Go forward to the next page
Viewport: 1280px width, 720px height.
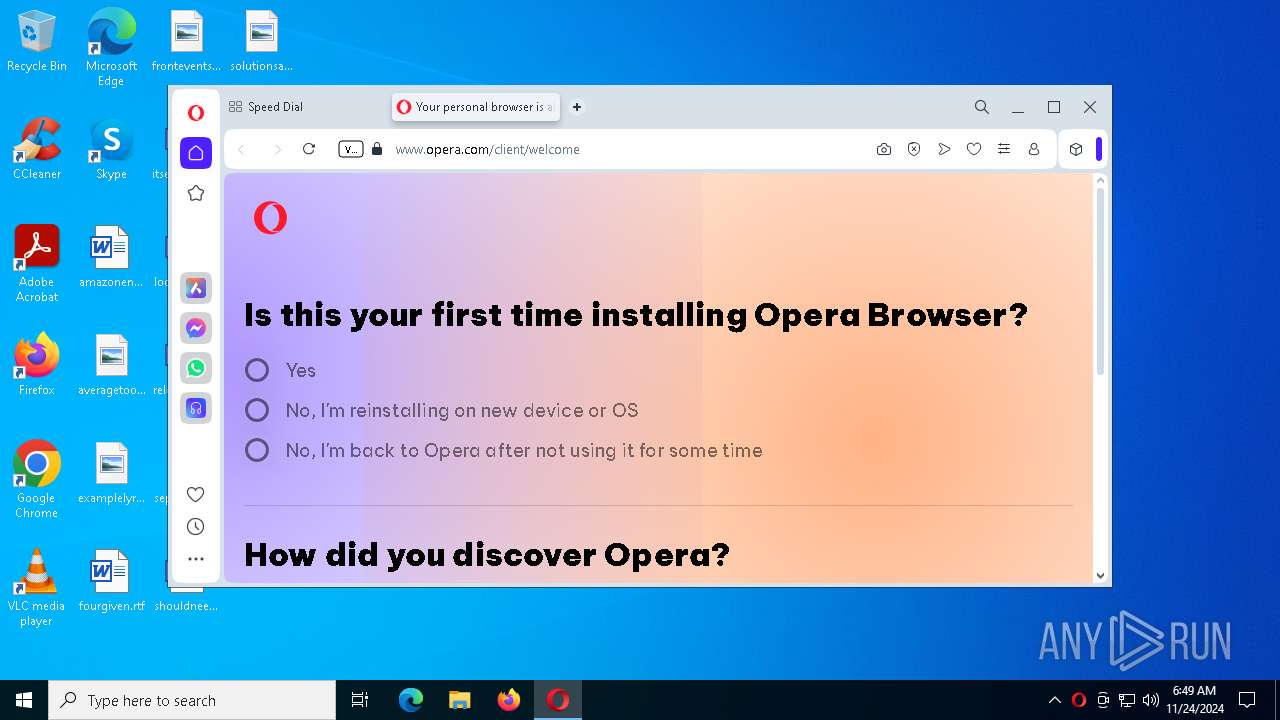point(277,149)
